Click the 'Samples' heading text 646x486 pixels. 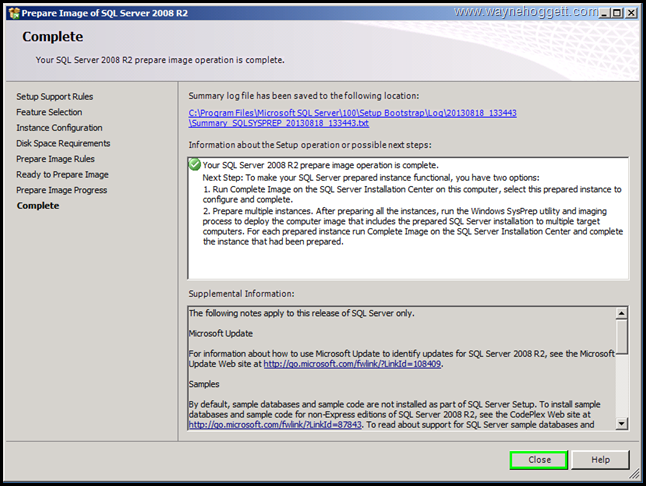tap(204, 384)
